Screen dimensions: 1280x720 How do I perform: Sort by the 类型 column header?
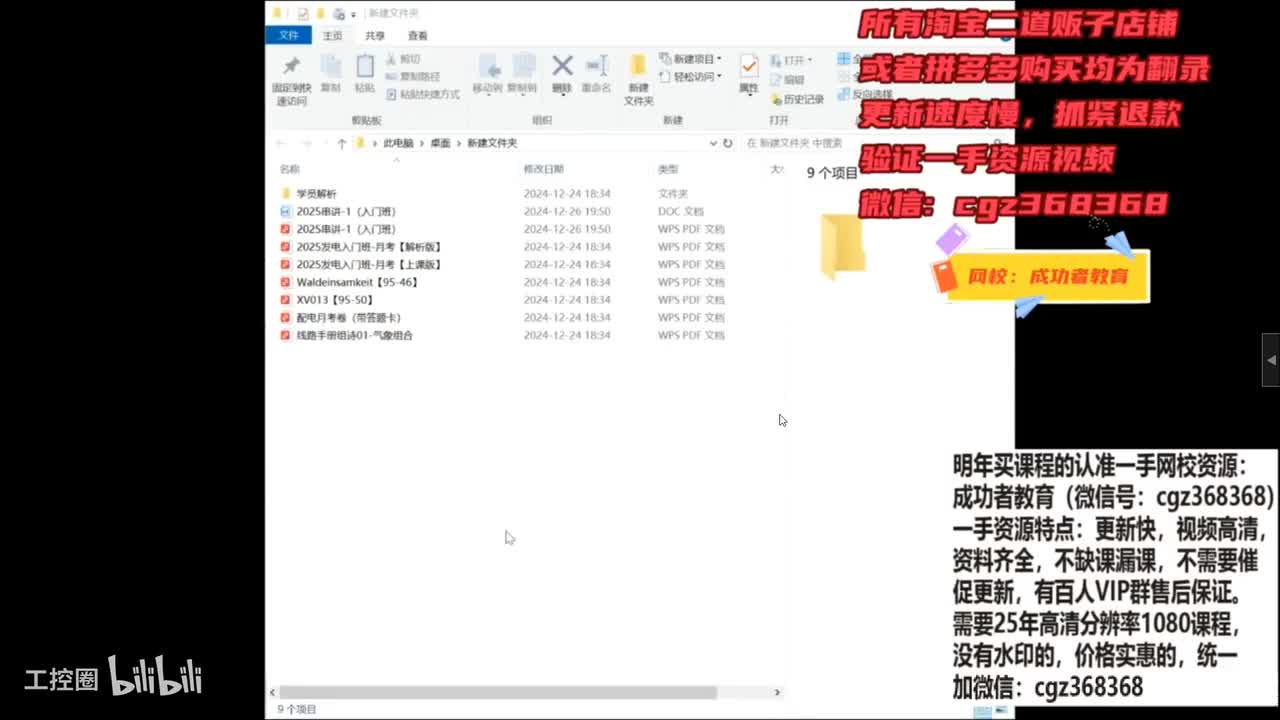click(x=668, y=169)
